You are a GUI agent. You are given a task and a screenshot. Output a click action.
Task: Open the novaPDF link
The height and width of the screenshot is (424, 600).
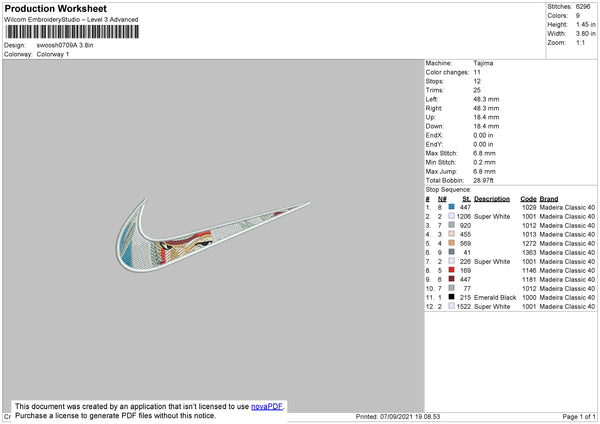click(267, 406)
